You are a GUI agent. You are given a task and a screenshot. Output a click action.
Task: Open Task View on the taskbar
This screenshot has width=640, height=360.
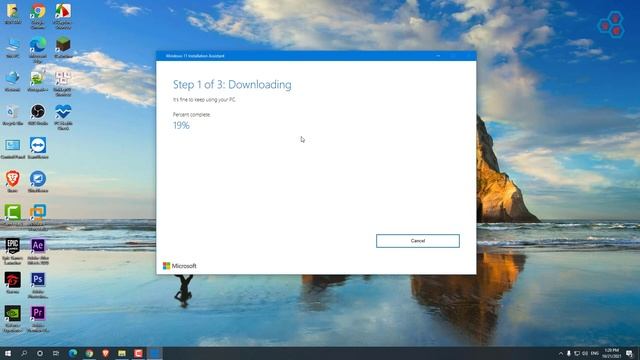coord(56,353)
